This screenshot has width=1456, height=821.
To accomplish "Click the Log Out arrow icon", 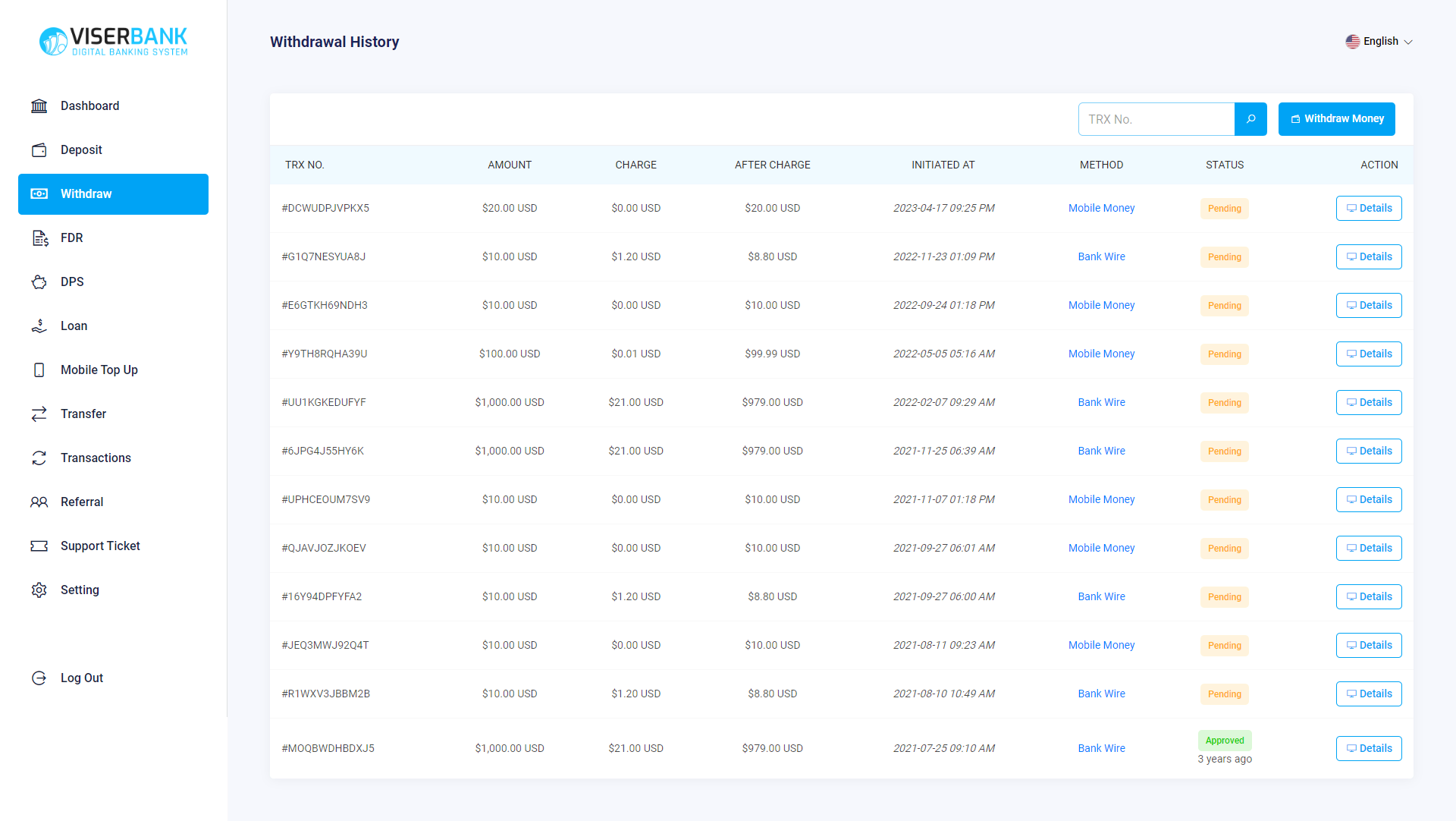I will [x=39, y=678].
